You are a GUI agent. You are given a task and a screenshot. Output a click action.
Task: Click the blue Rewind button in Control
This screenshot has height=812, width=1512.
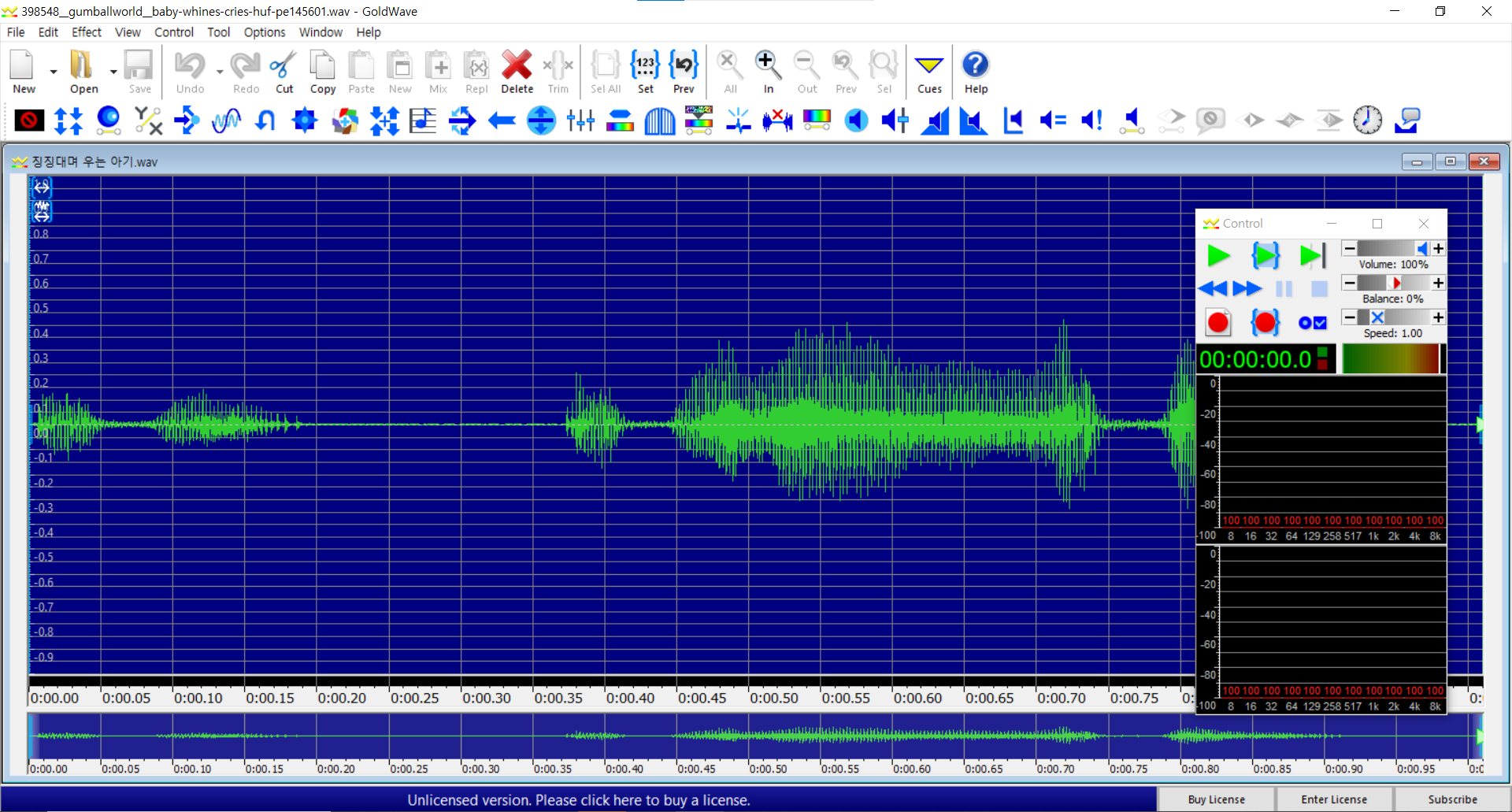click(x=1213, y=289)
